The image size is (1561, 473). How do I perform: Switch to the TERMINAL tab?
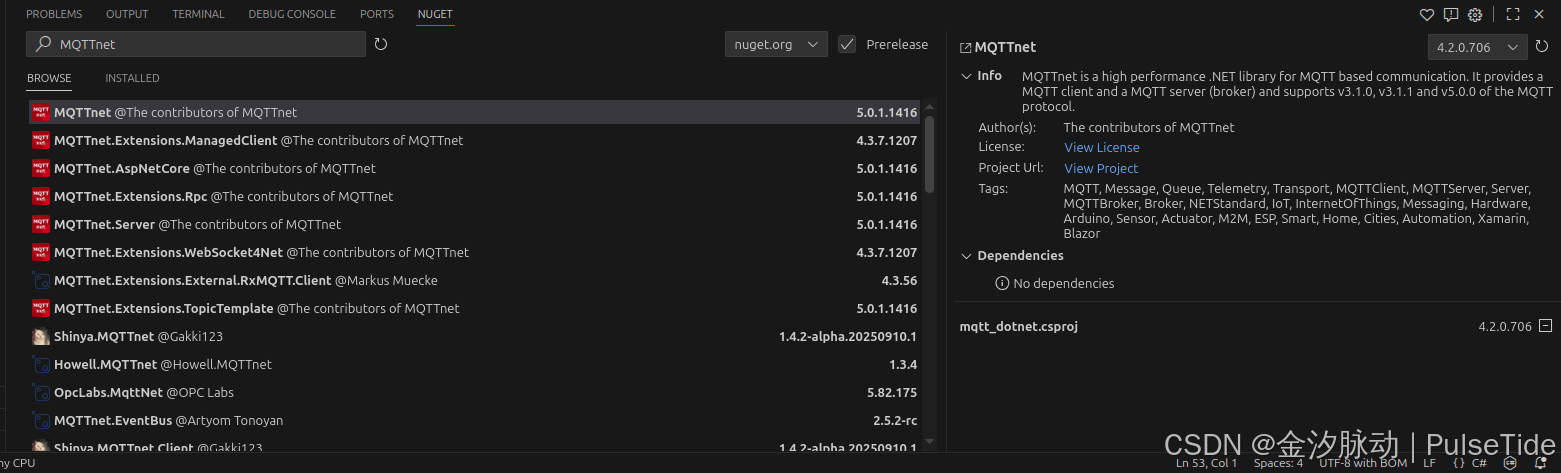(x=198, y=14)
